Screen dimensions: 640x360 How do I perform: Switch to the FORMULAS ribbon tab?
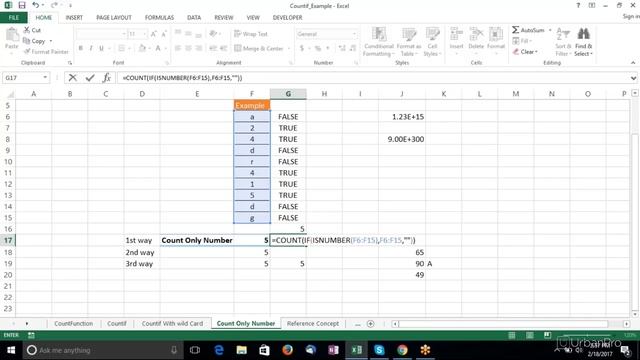[x=159, y=18]
